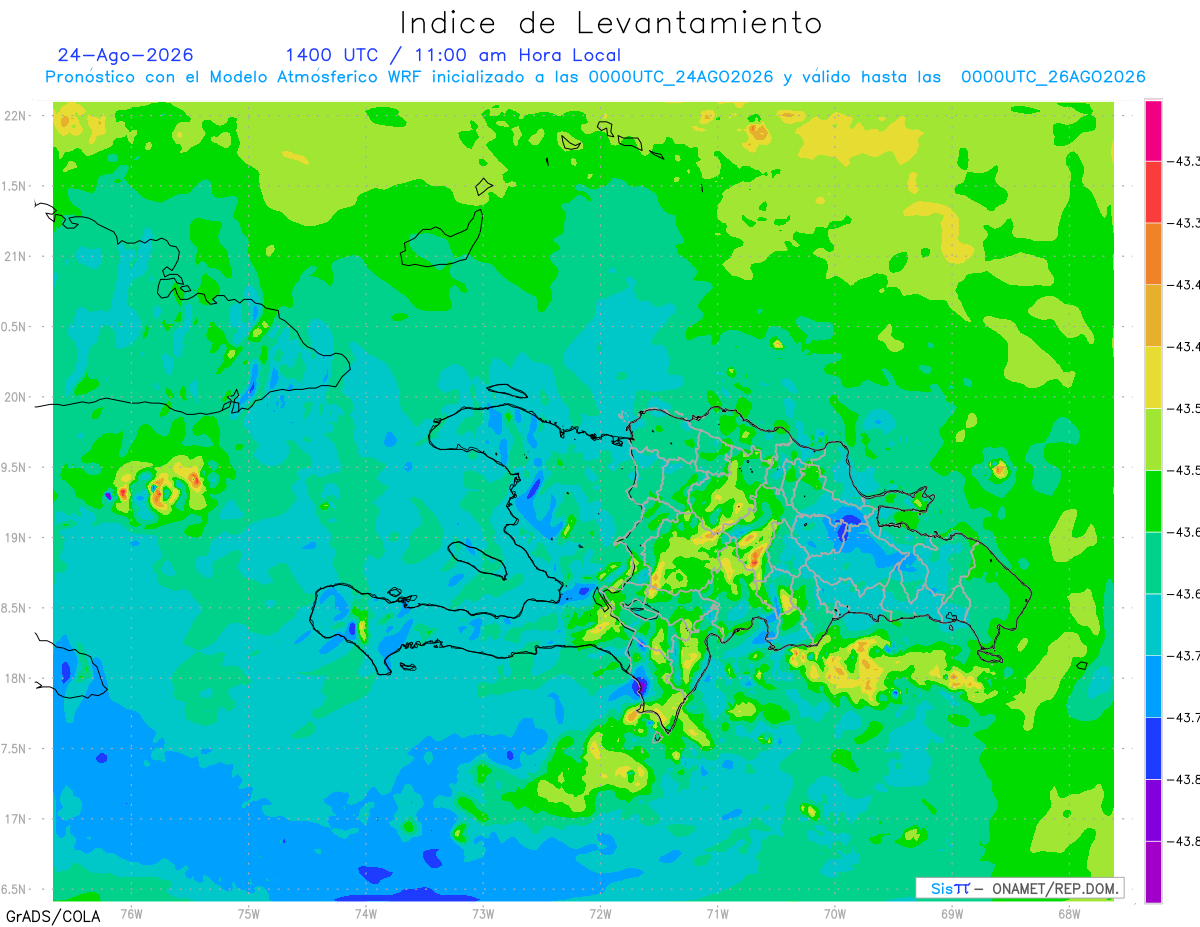Click the royal blue color bar swatch
1200x927 pixels.
coord(1153,748)
